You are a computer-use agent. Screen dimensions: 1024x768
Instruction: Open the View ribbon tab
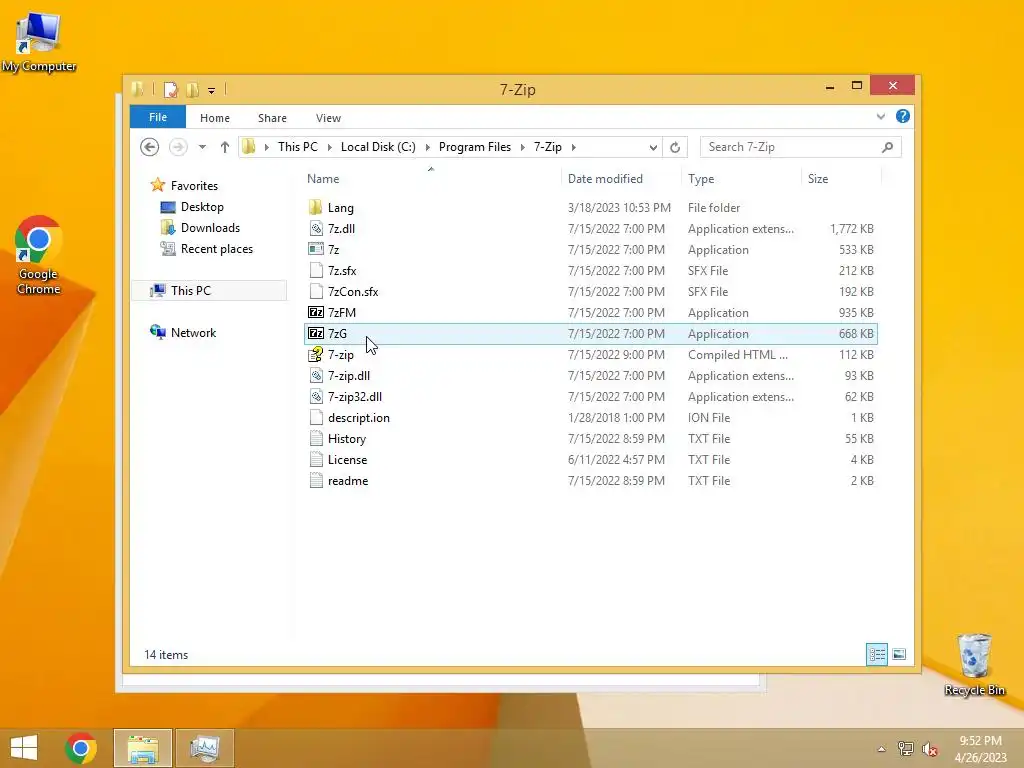(x=328, y=118)
